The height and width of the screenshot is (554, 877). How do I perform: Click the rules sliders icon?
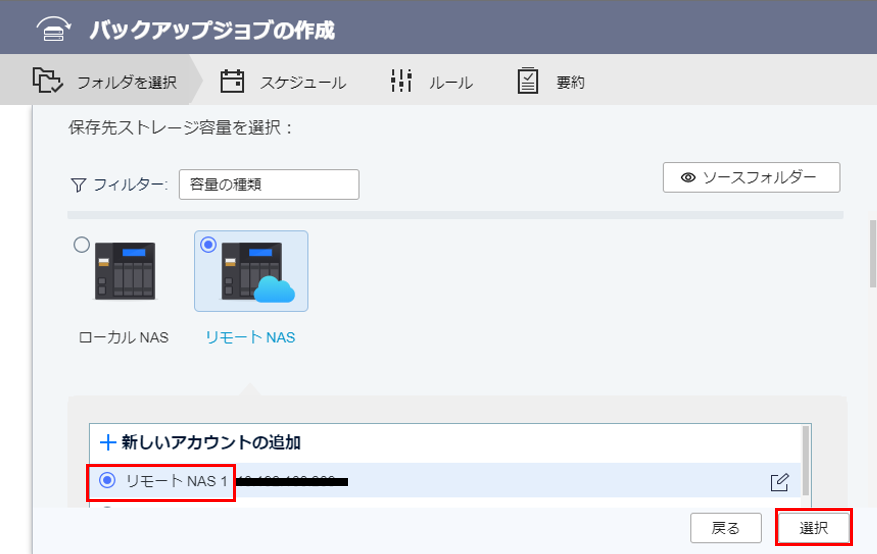[401, 81]
